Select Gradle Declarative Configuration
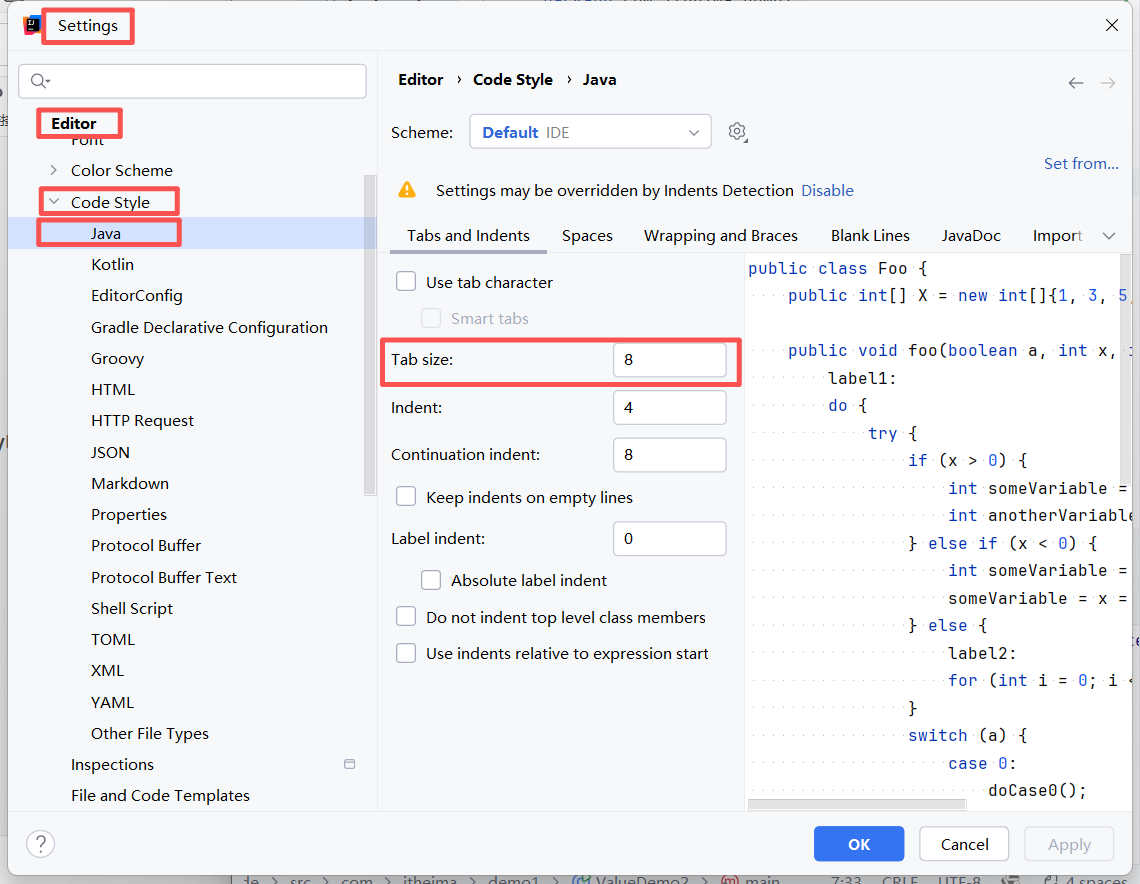 (209, 328)
